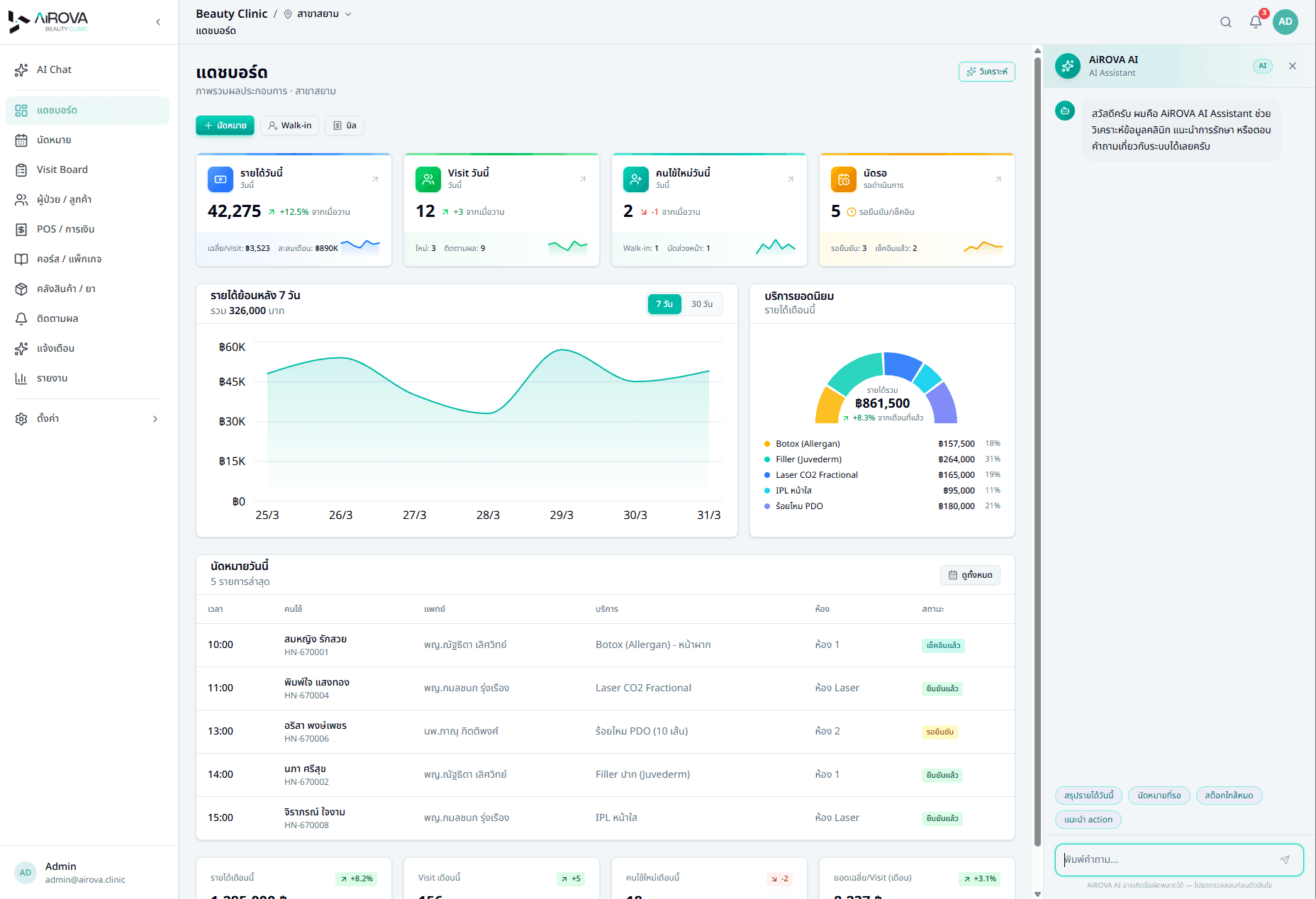
Task: Open the นัดหมาย calendar menu item
Action: coord(87,140)
